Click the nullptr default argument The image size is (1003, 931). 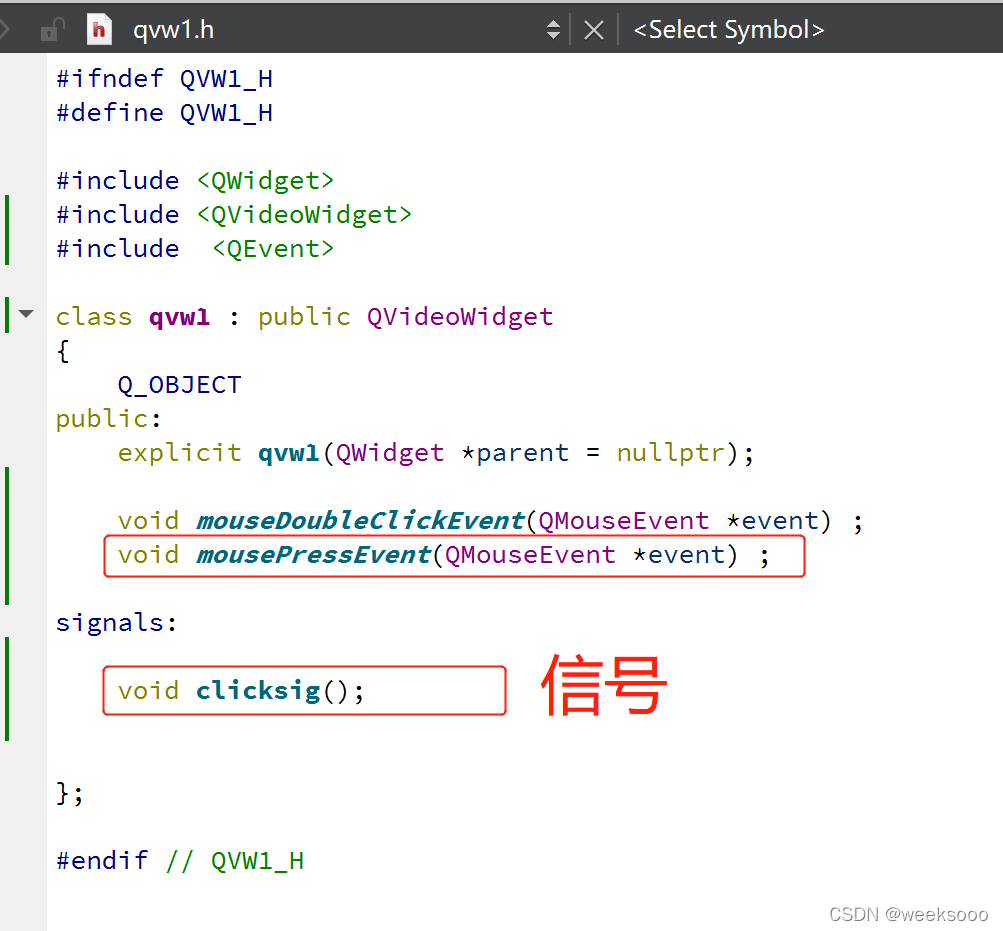(671, 453)
